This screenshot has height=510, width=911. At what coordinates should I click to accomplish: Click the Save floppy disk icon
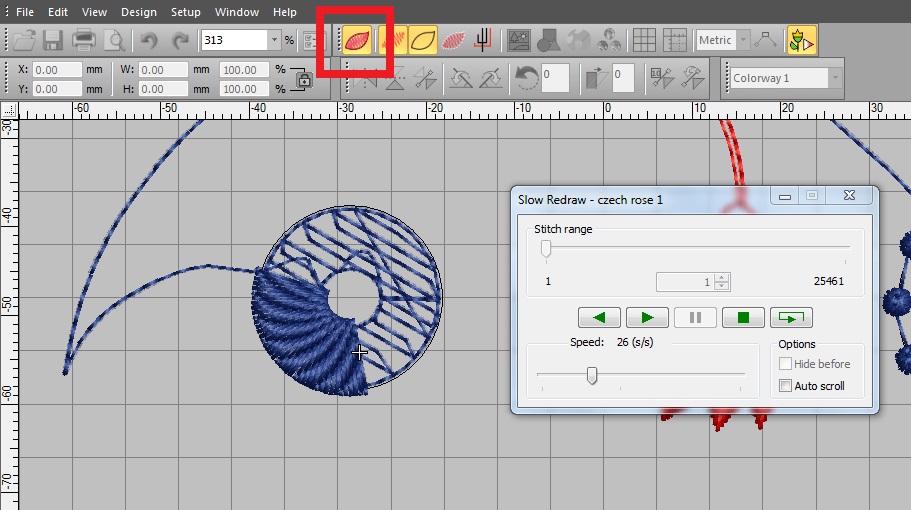click(53, 40)
